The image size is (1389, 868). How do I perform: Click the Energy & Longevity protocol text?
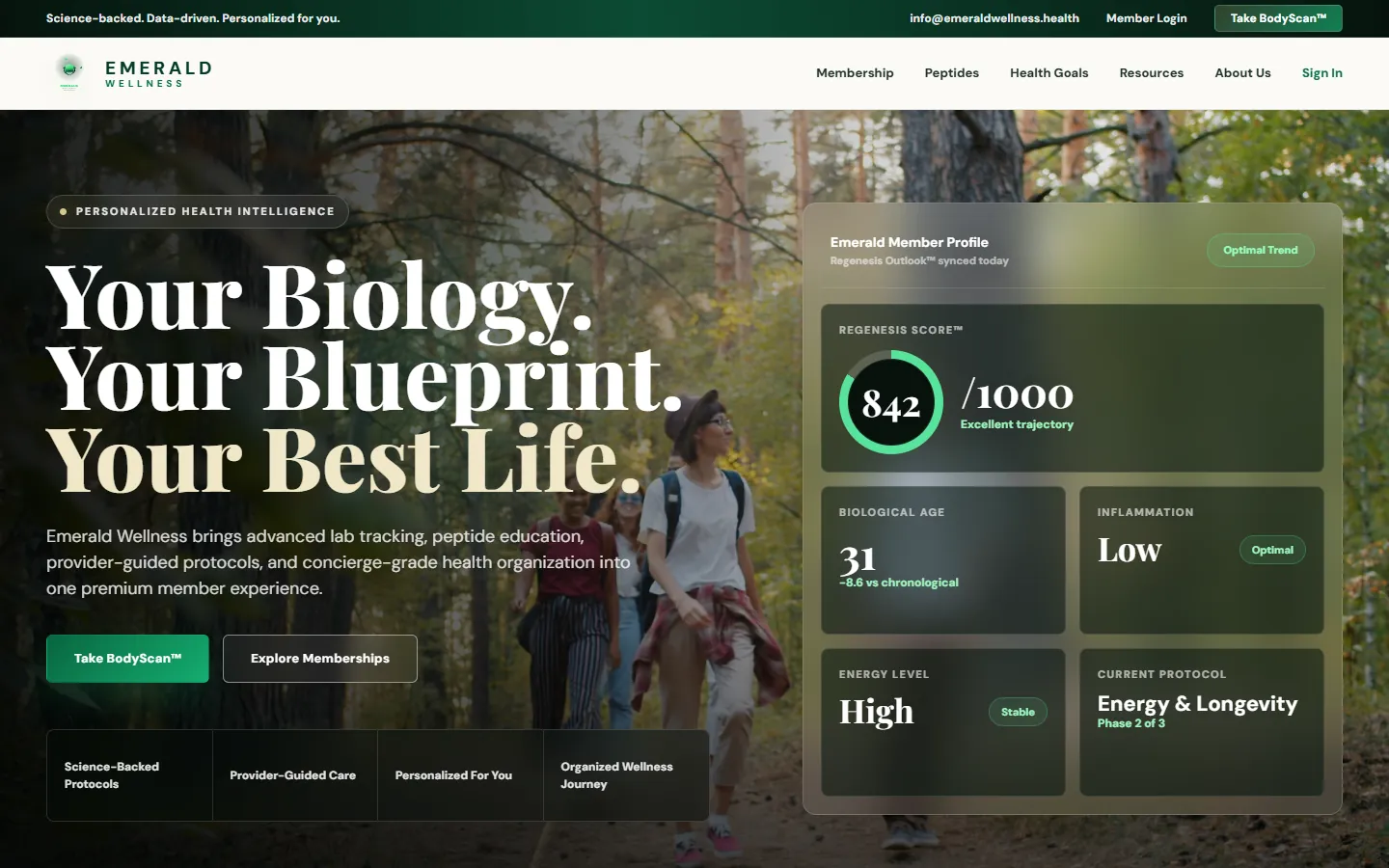pyautogui.click(x=1197, y=704)
